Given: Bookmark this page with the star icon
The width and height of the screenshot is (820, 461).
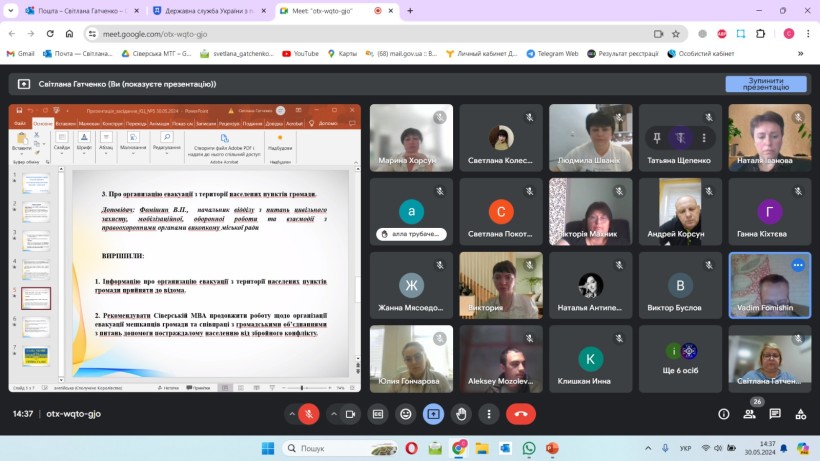Looking at the screenshot, I should pos(676,34).
